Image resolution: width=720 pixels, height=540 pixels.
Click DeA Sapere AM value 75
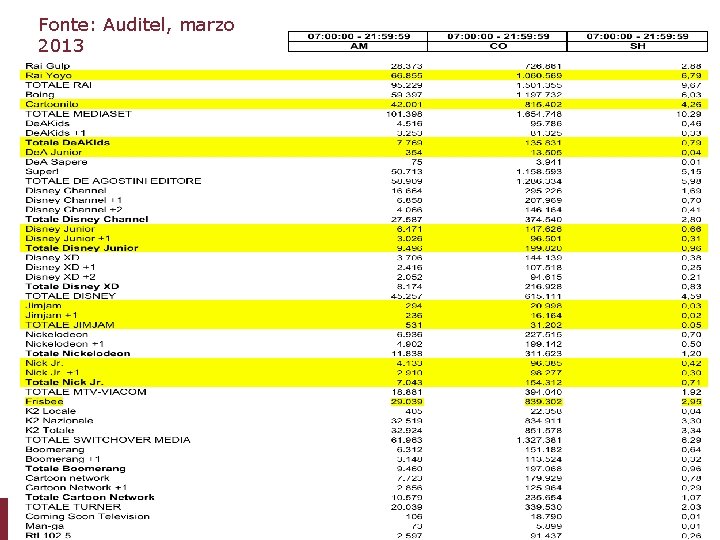click(417, 162)
